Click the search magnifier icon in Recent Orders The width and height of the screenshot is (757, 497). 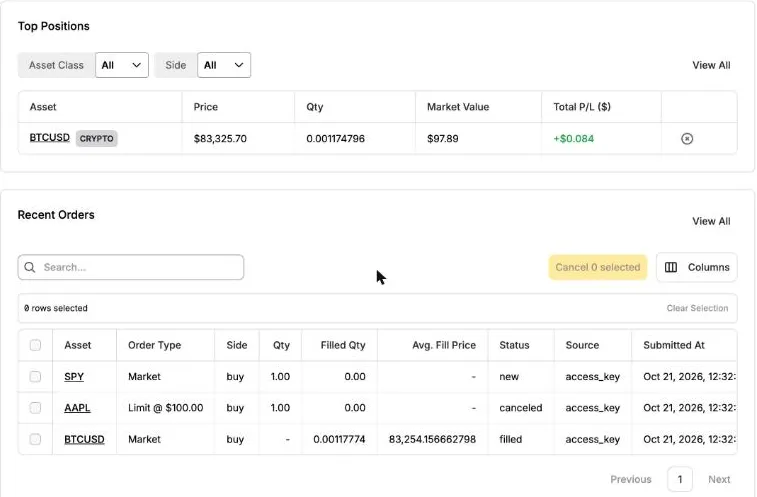29,267
